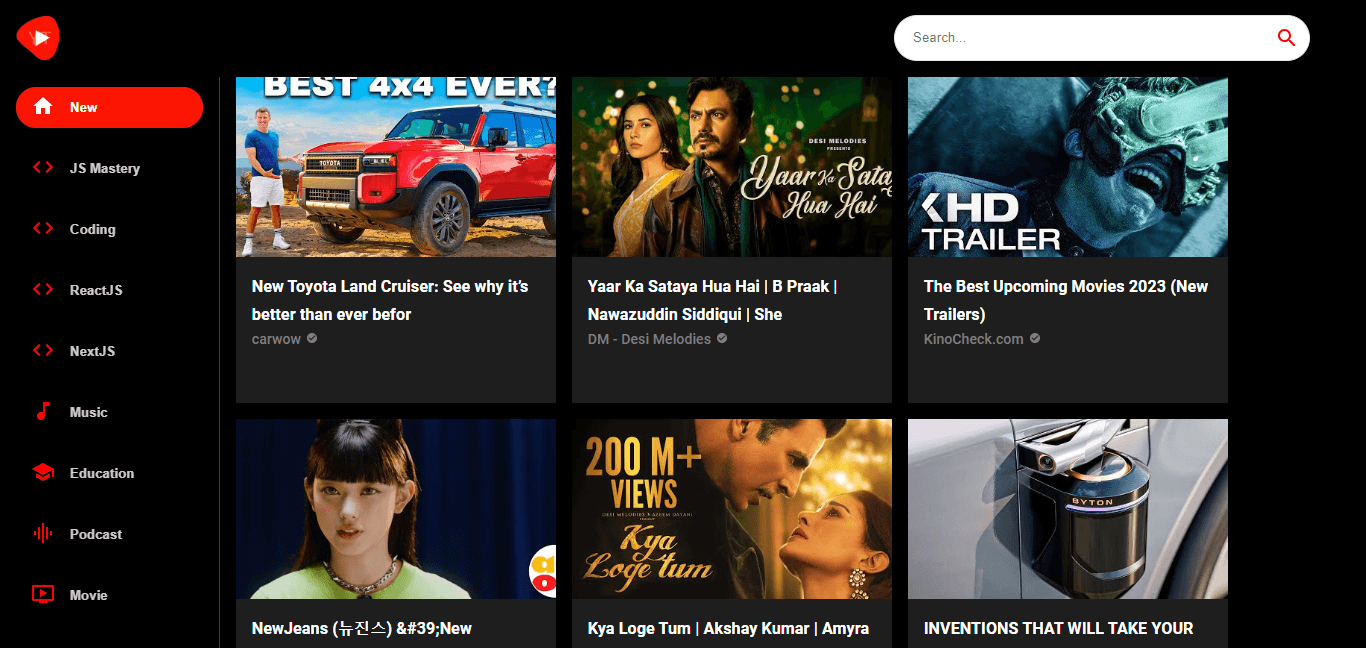Click the red search magnifier icon
The image size is (1366, 648).
tap(1286, 38)
